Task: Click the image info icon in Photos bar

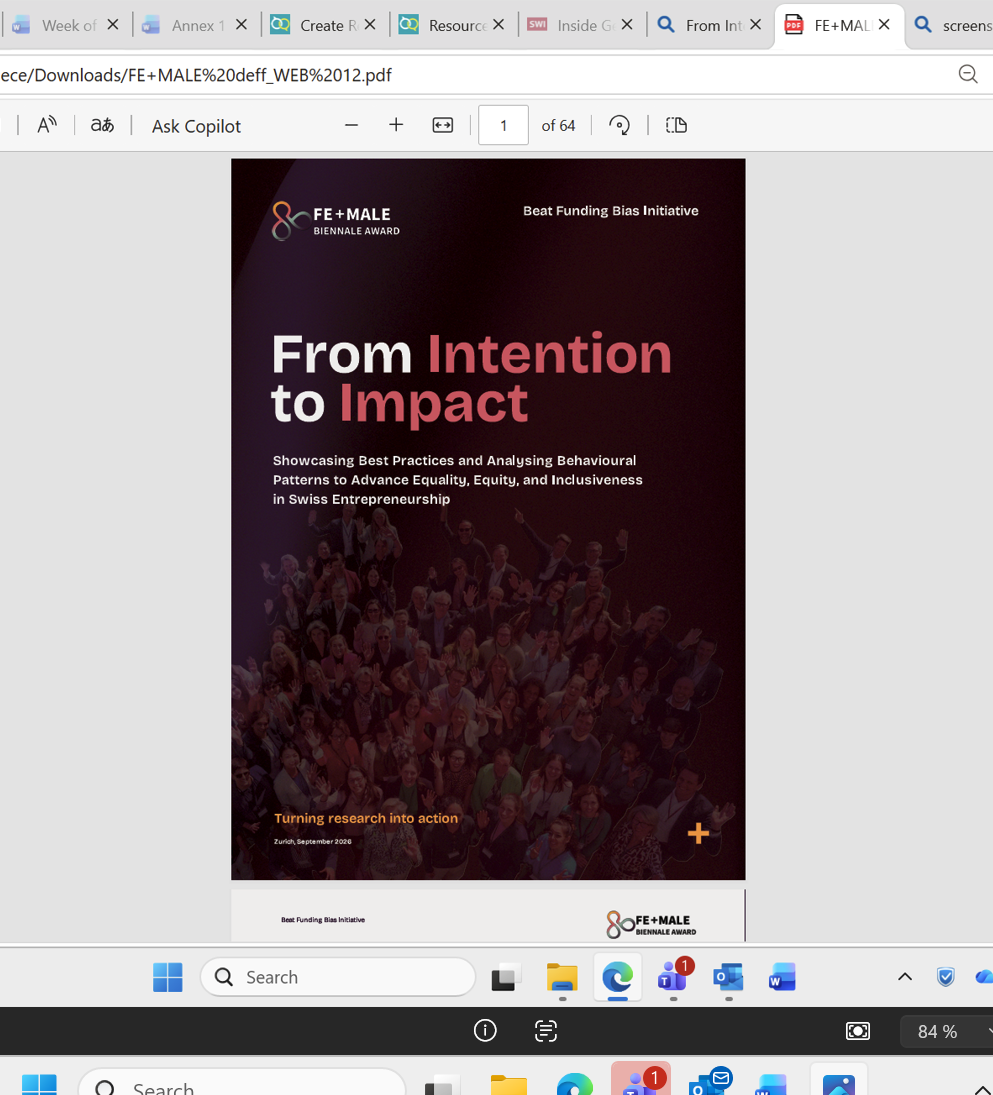Action: click(485, 1031)
